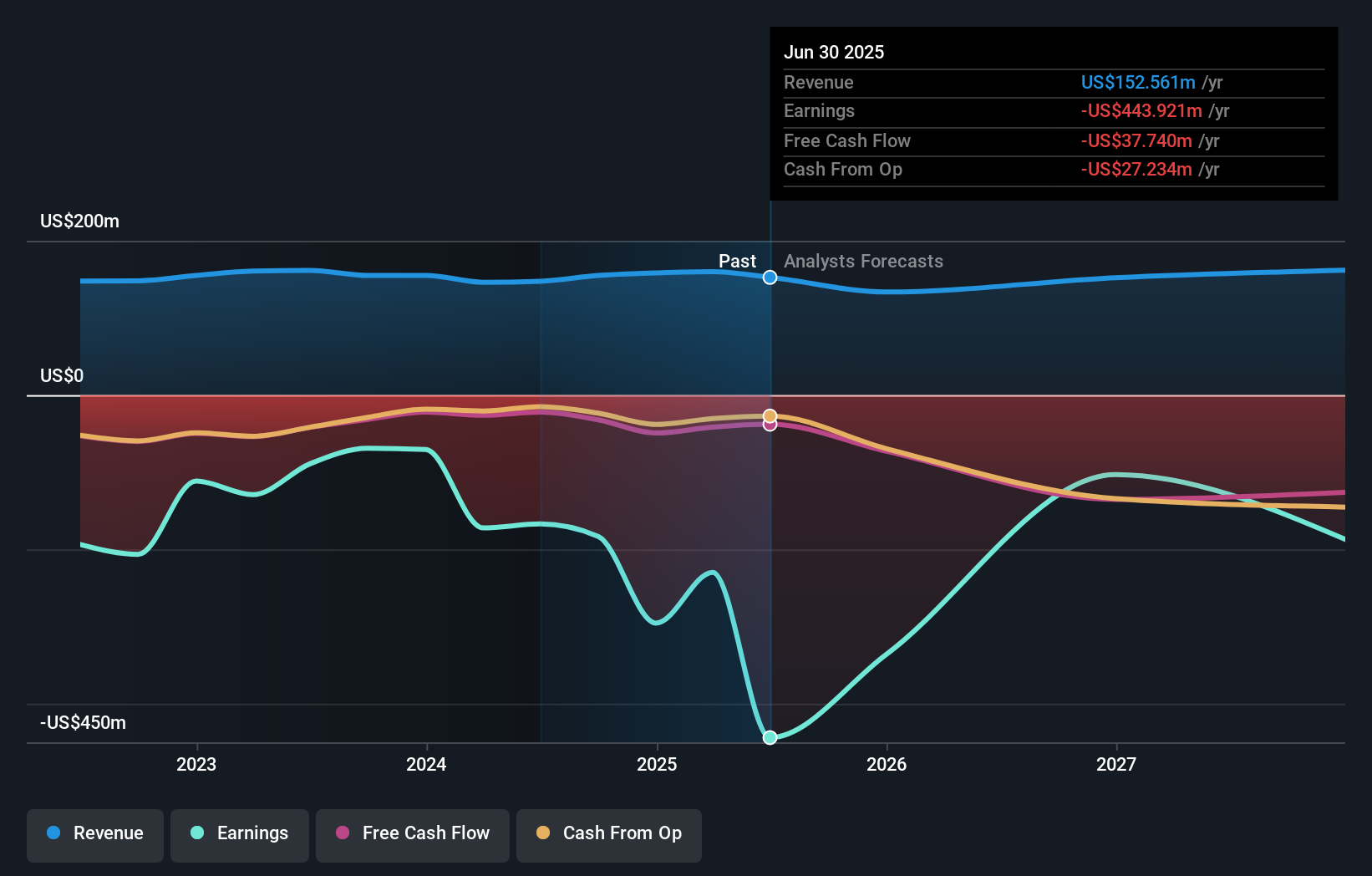Click the Cash From Op marker near zero line

point(770,415)
